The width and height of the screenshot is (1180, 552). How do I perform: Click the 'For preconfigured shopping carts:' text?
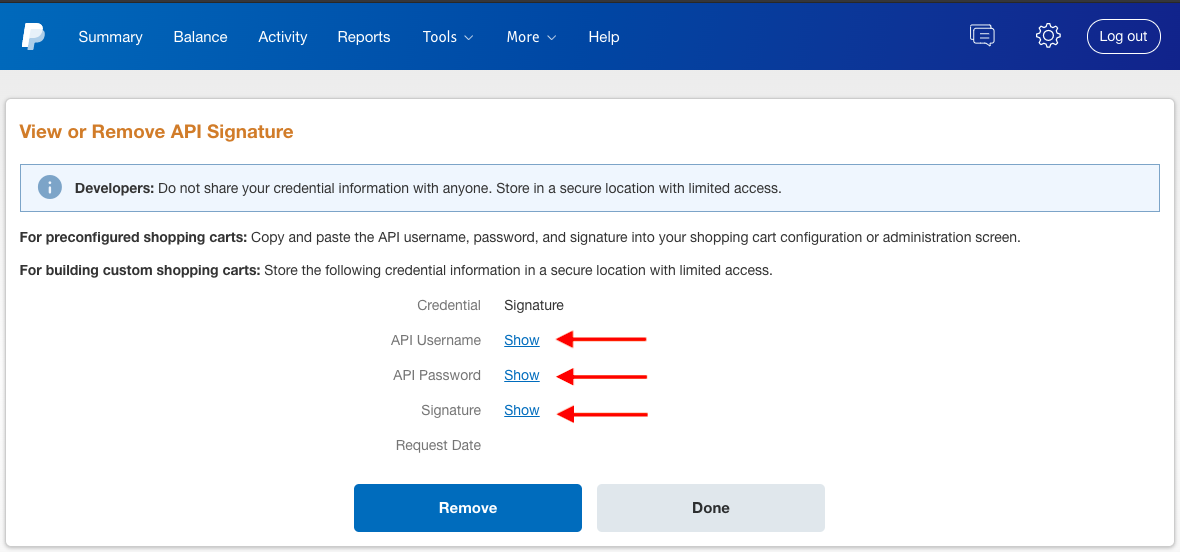[133, 238]
